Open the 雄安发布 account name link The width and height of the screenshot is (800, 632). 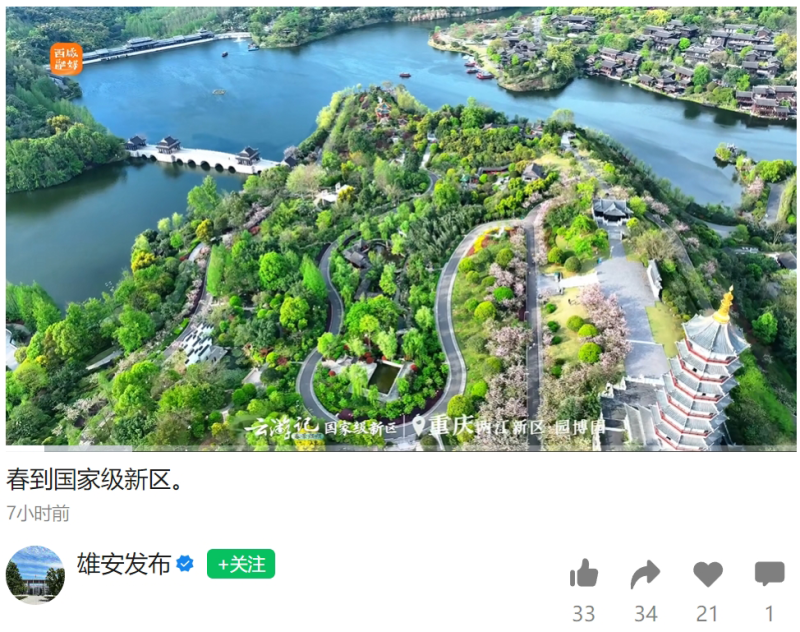coord(124,564)
